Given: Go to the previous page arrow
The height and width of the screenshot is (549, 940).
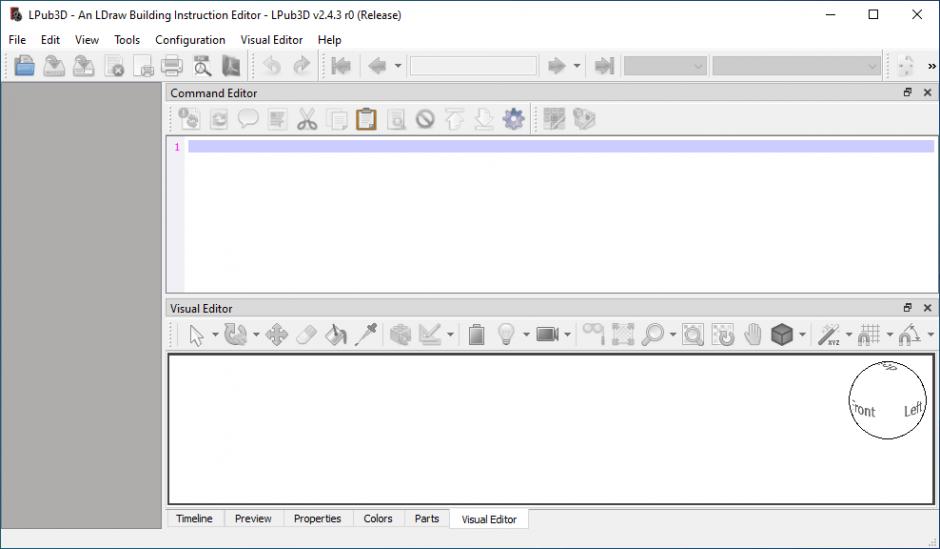Looking at the screenshot, I should click(377, 65).
